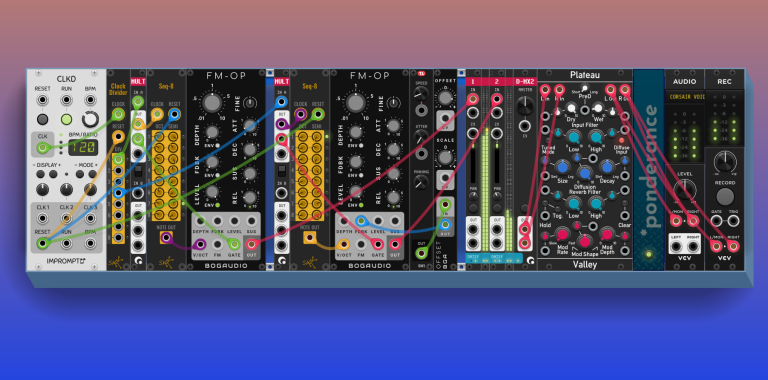Toggle left FM-OP LEVEL ENV switch
The width and height of the screenshot is (768, 380).
tap(218, 205)
